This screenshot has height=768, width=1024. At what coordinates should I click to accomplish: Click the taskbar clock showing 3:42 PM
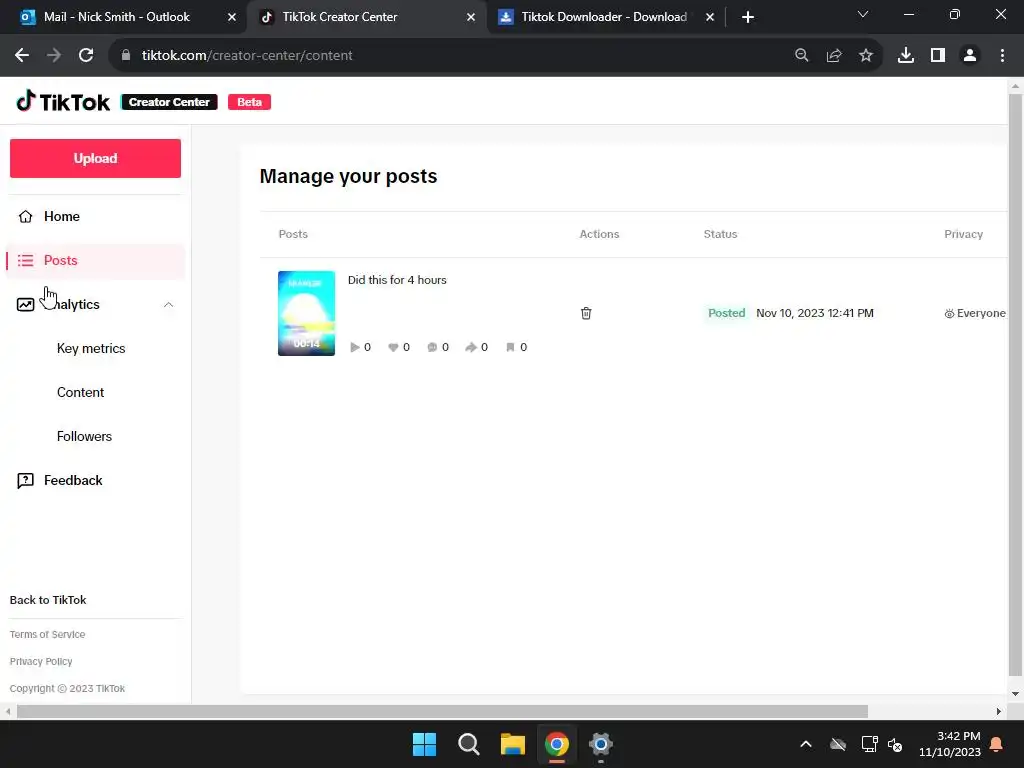950,744
